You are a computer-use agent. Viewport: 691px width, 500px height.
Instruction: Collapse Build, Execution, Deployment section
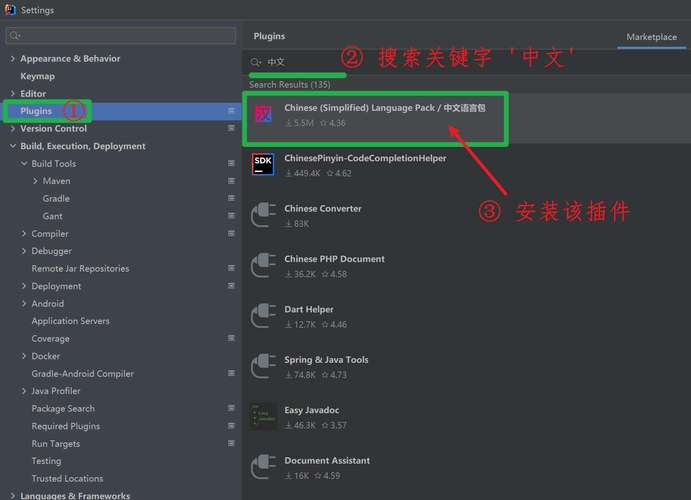point(12,146)
